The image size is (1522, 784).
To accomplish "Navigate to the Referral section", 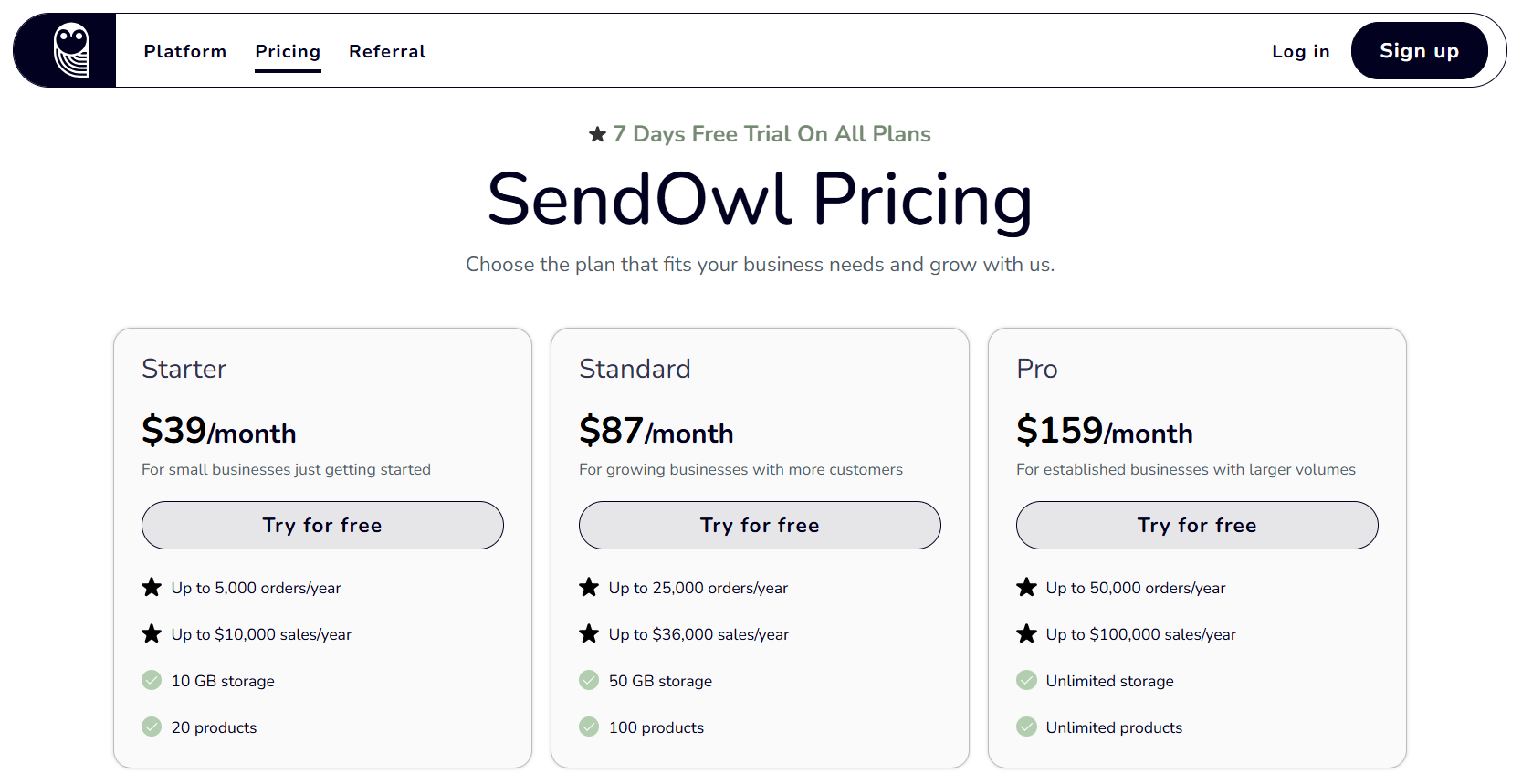I will click(387, 51).
